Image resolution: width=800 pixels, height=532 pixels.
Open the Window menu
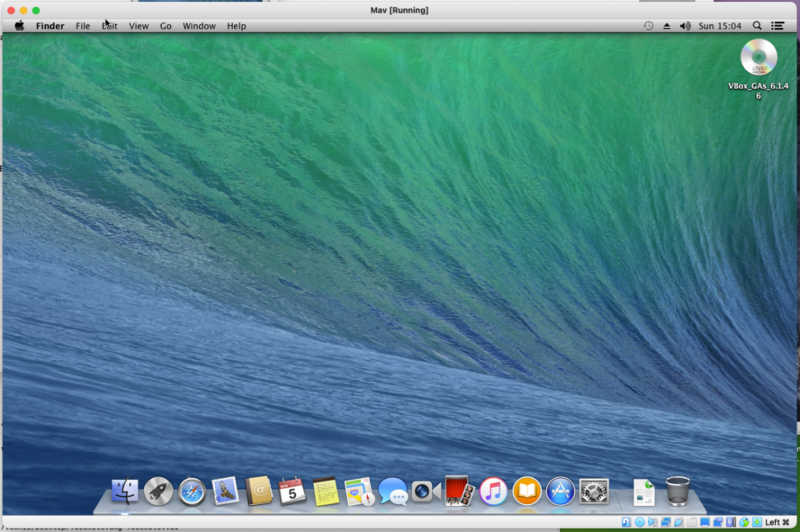199,26
